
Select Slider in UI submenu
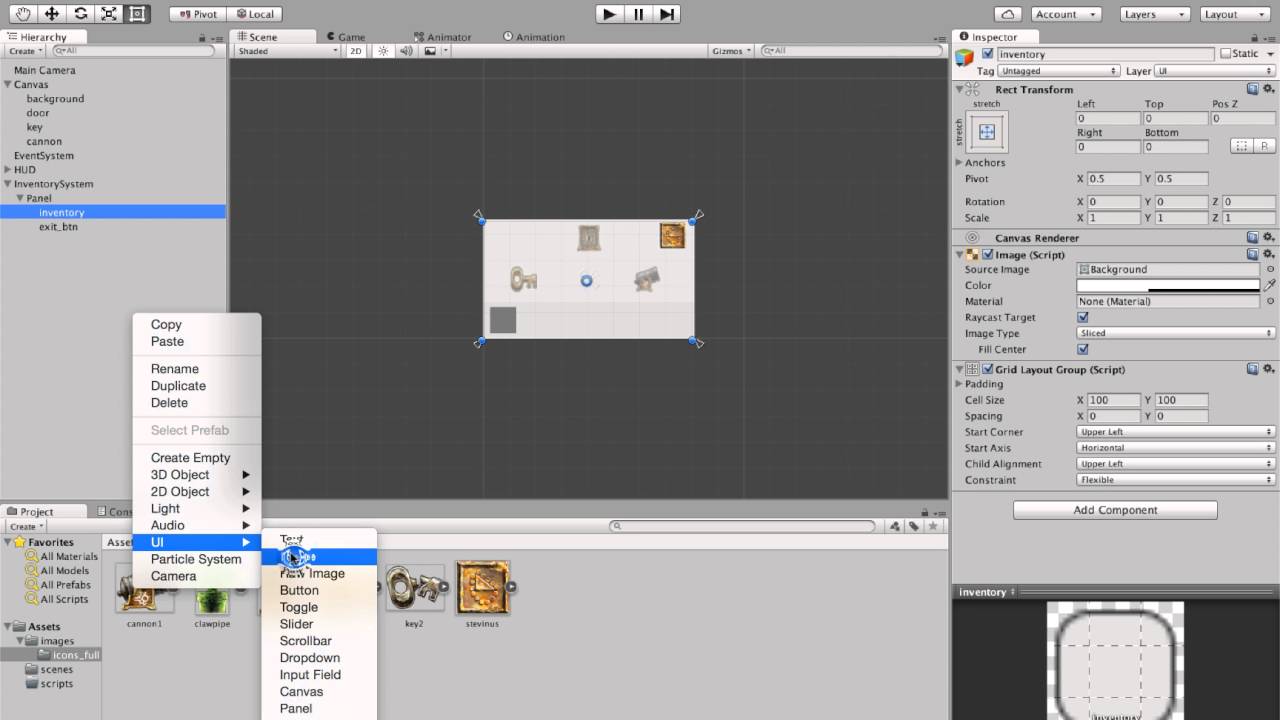tap(319, 624)
